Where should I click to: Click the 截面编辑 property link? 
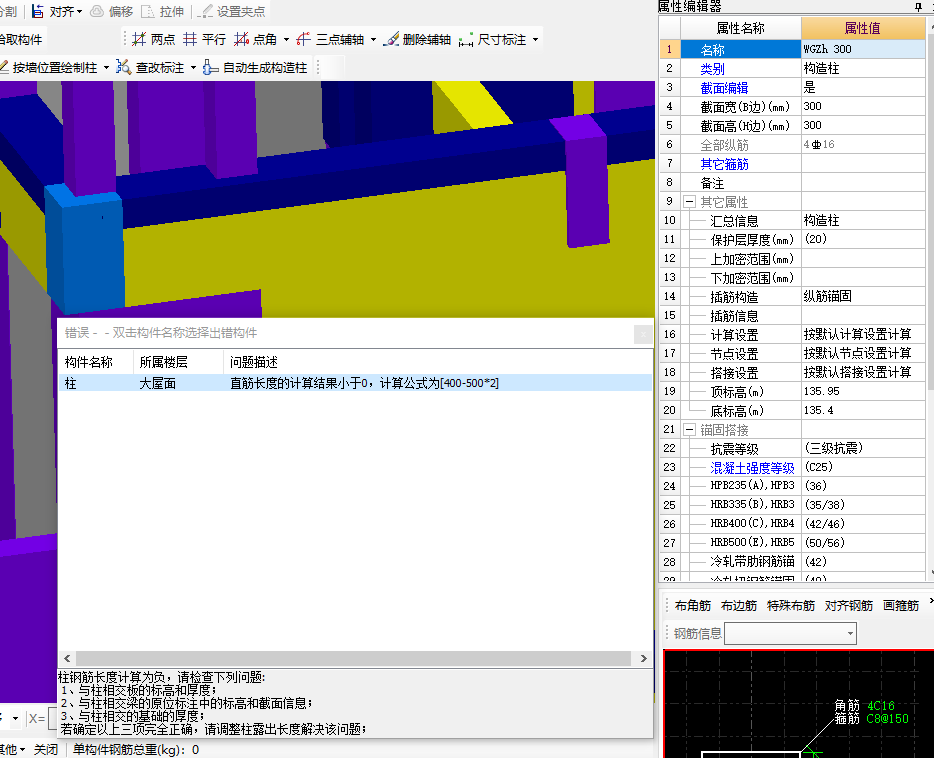click(x=724, y=88)
